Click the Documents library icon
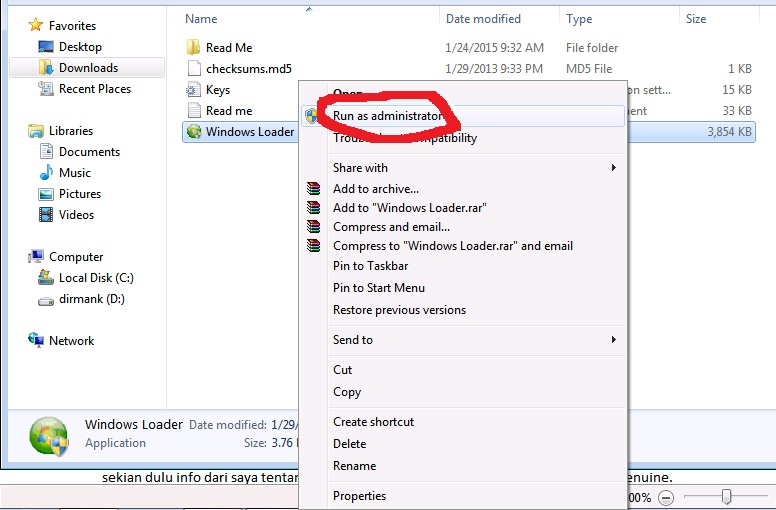776x510 pixels. 46,151
